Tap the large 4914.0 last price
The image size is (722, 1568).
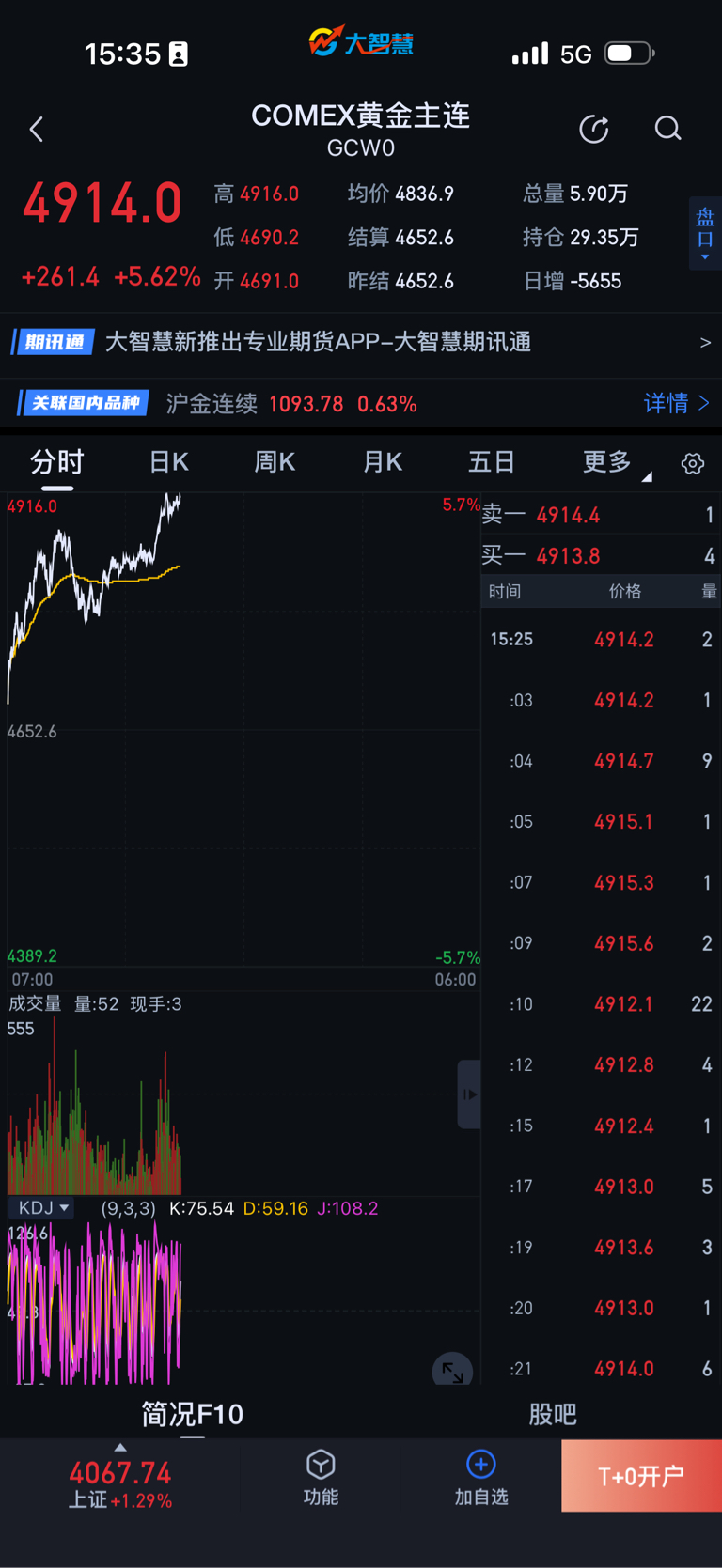tap(102, 204)
